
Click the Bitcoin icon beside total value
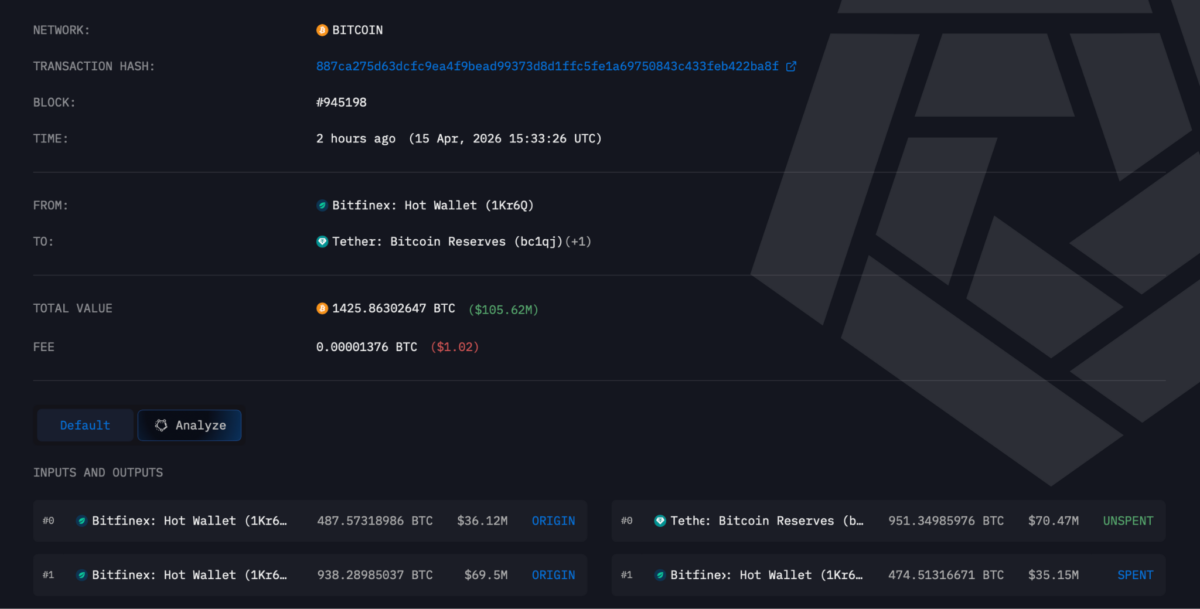coord(322,309)
